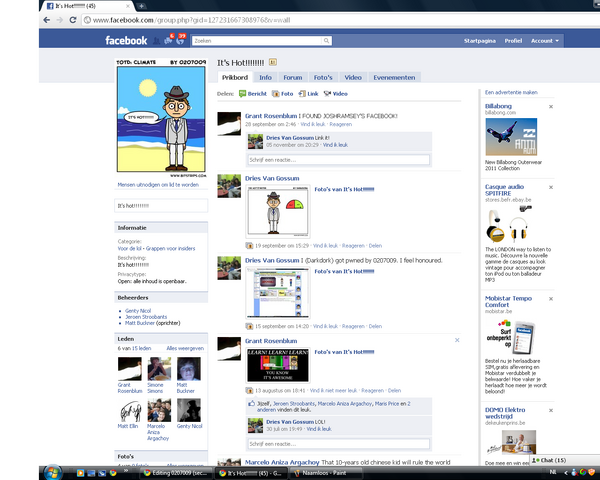
Task: Click the Facebook logo in header
Action: point(126,41)
